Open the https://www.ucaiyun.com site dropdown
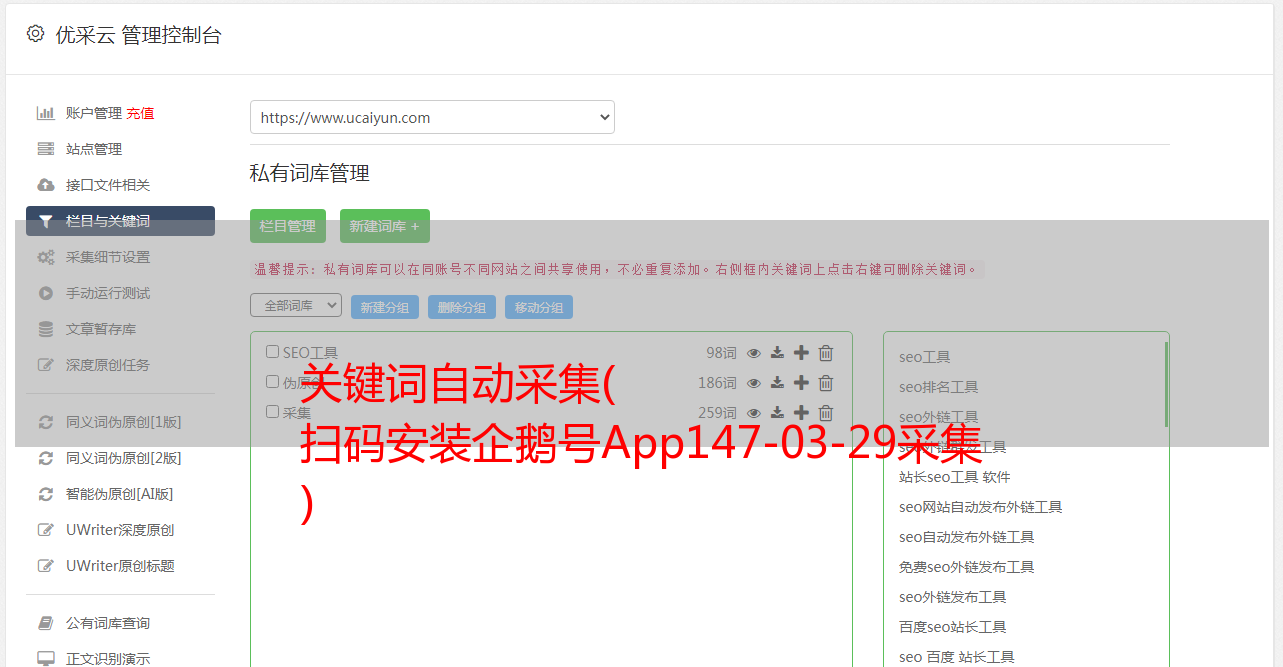 point(432,117)
